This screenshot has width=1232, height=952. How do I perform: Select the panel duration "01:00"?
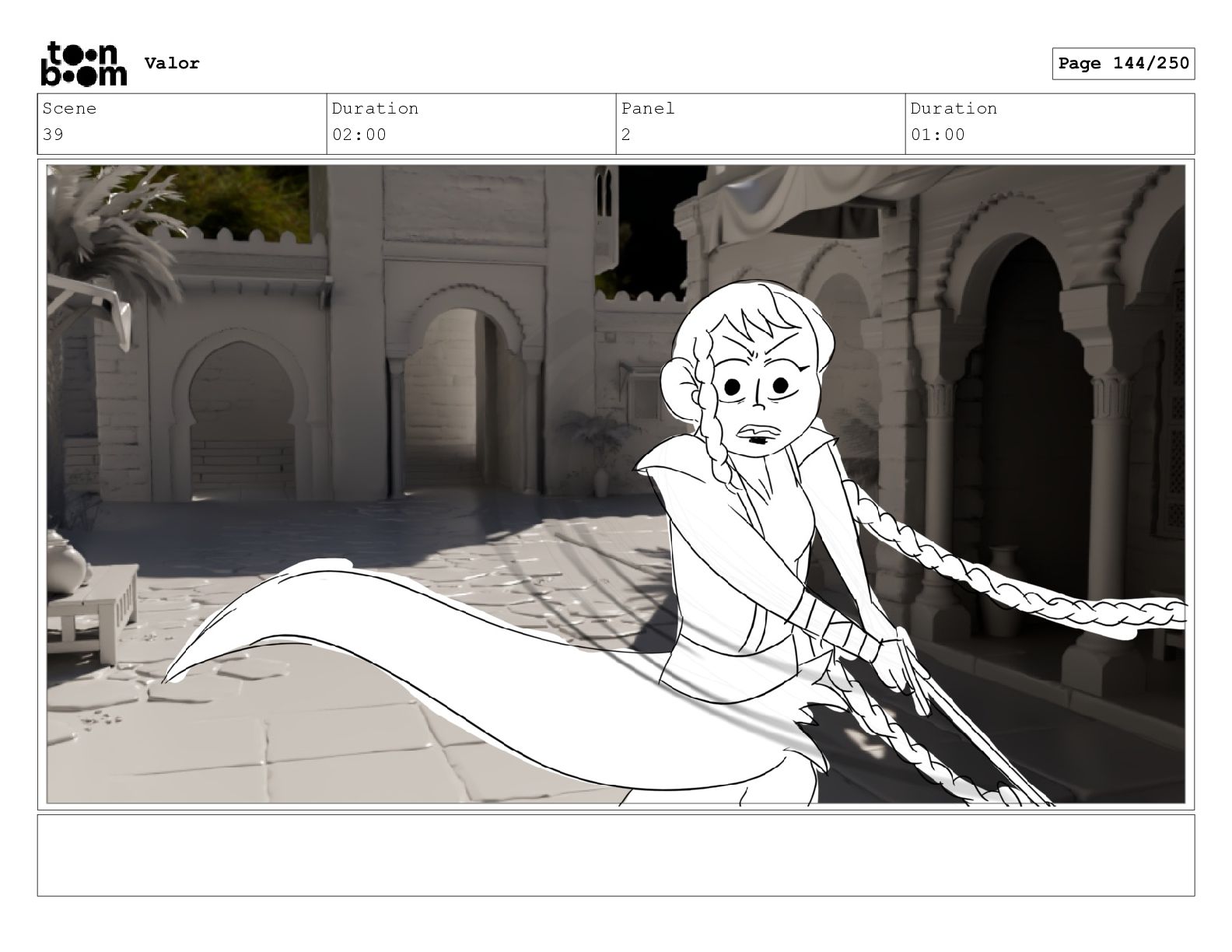[x=938, y=135]
